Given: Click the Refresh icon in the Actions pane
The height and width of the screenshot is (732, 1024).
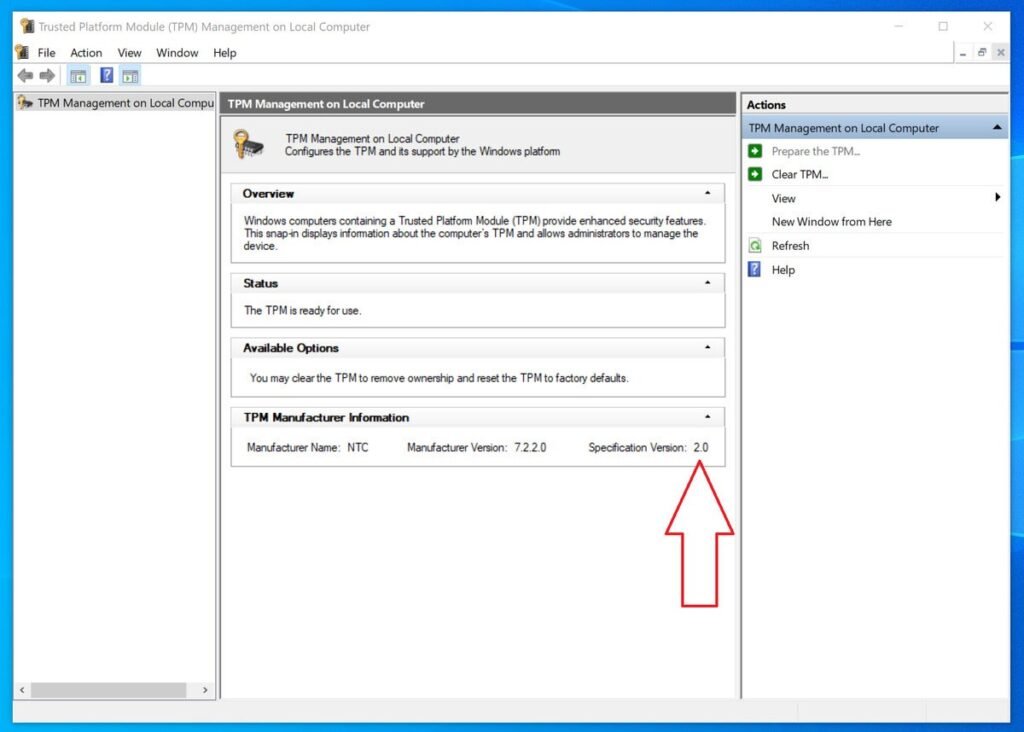Looking at the screenshot, I should click(x=755, y=245).
